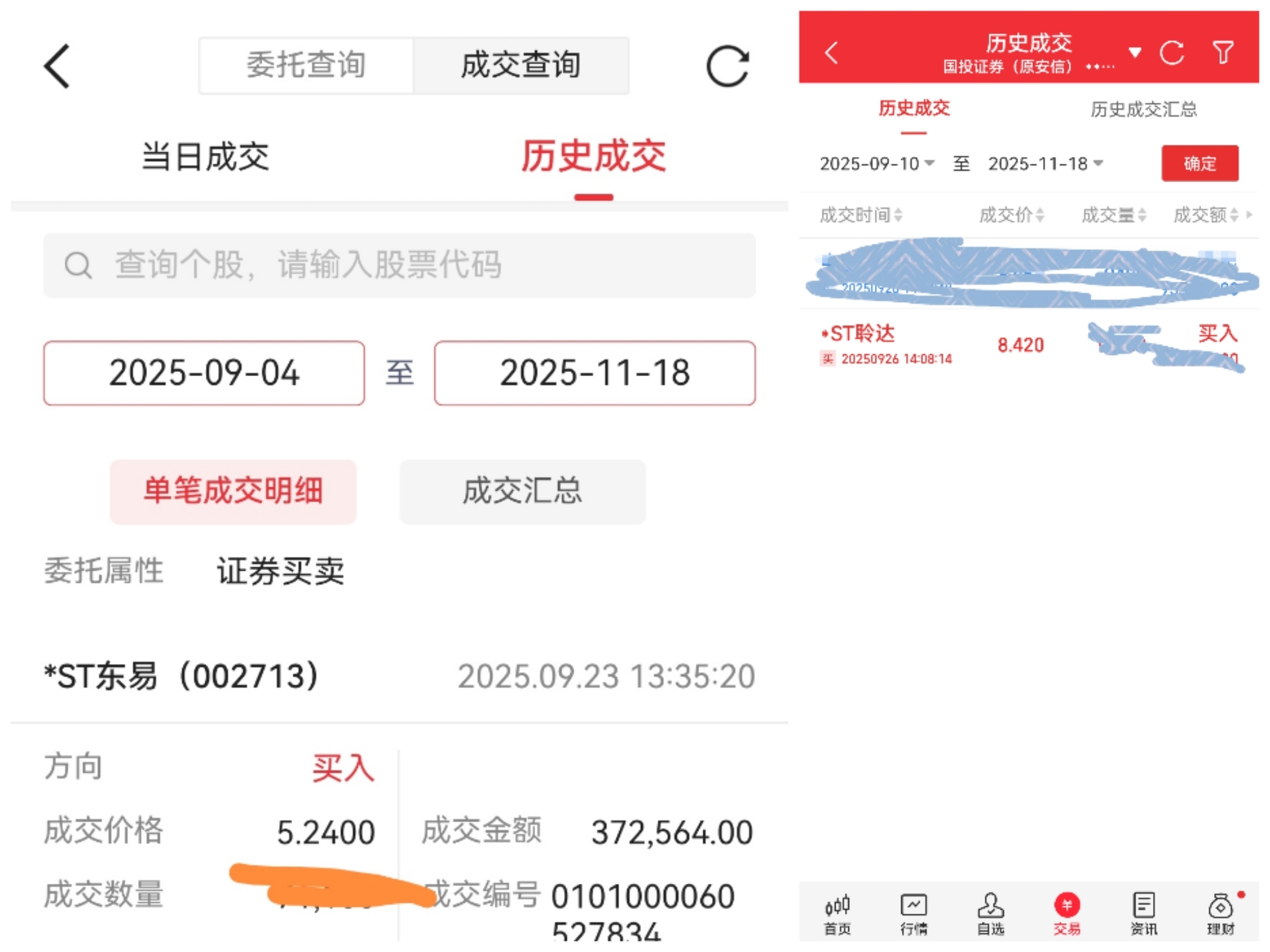Switch to 委托查询 segment
This screenshot has height=952, width=1270.
pyautogui.click(x=306, y=65)
